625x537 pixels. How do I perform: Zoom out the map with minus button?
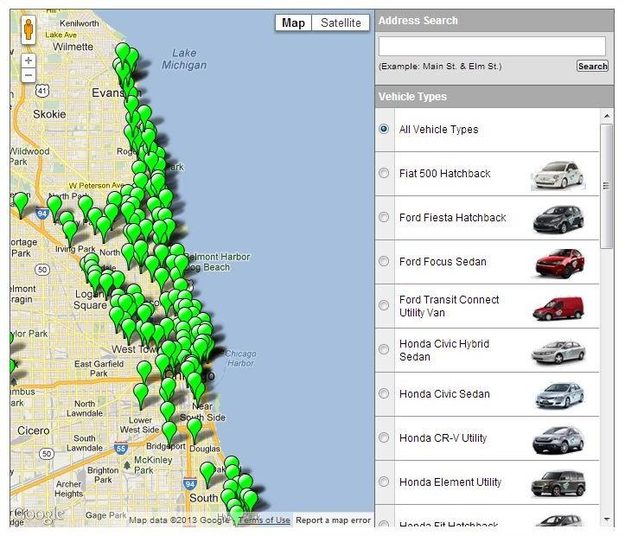tap(28, 75)
